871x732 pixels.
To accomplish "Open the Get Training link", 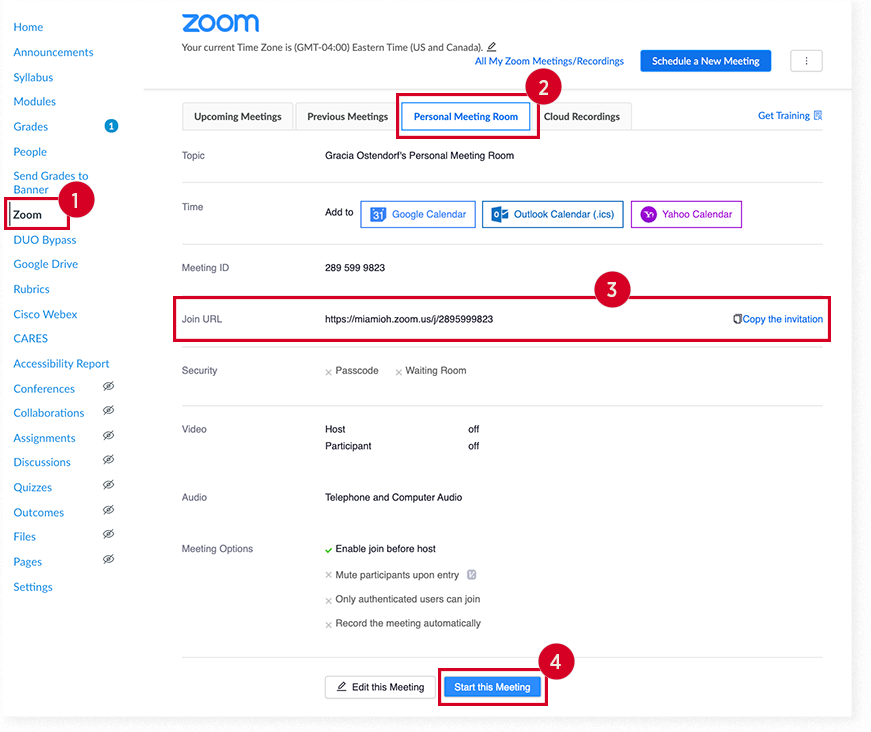I will pyautogui.click(x=784, y=116).
